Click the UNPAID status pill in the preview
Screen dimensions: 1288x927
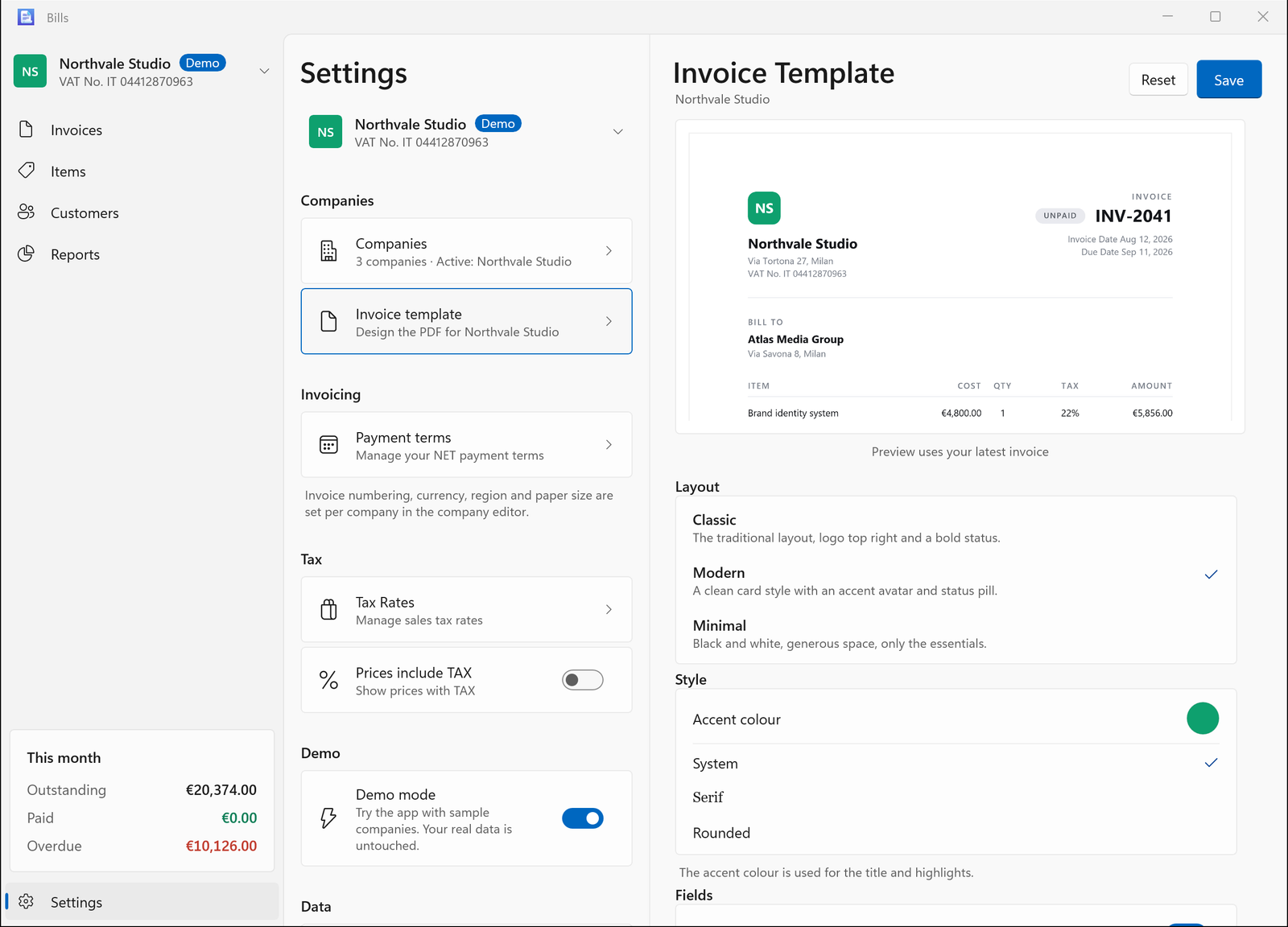click(x=1059, y=216)
